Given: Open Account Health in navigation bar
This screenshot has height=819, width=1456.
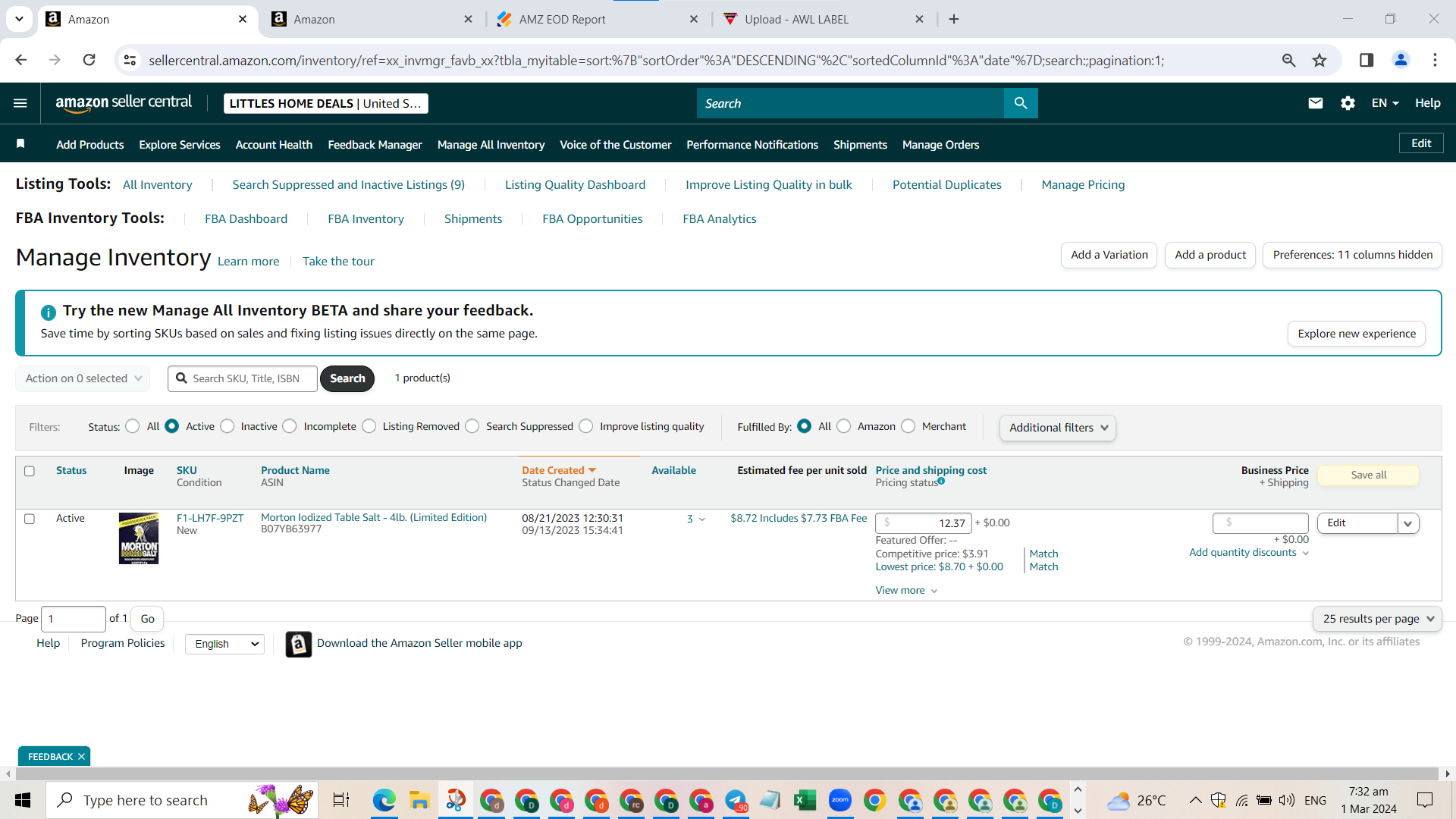Looking at the screenshot, I should 274,144.
